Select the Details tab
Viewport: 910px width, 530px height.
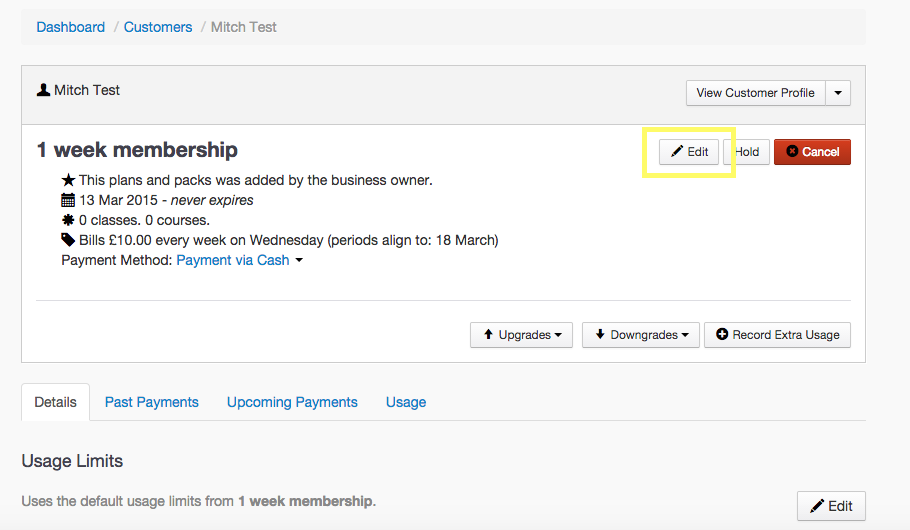tap(55, 402)
